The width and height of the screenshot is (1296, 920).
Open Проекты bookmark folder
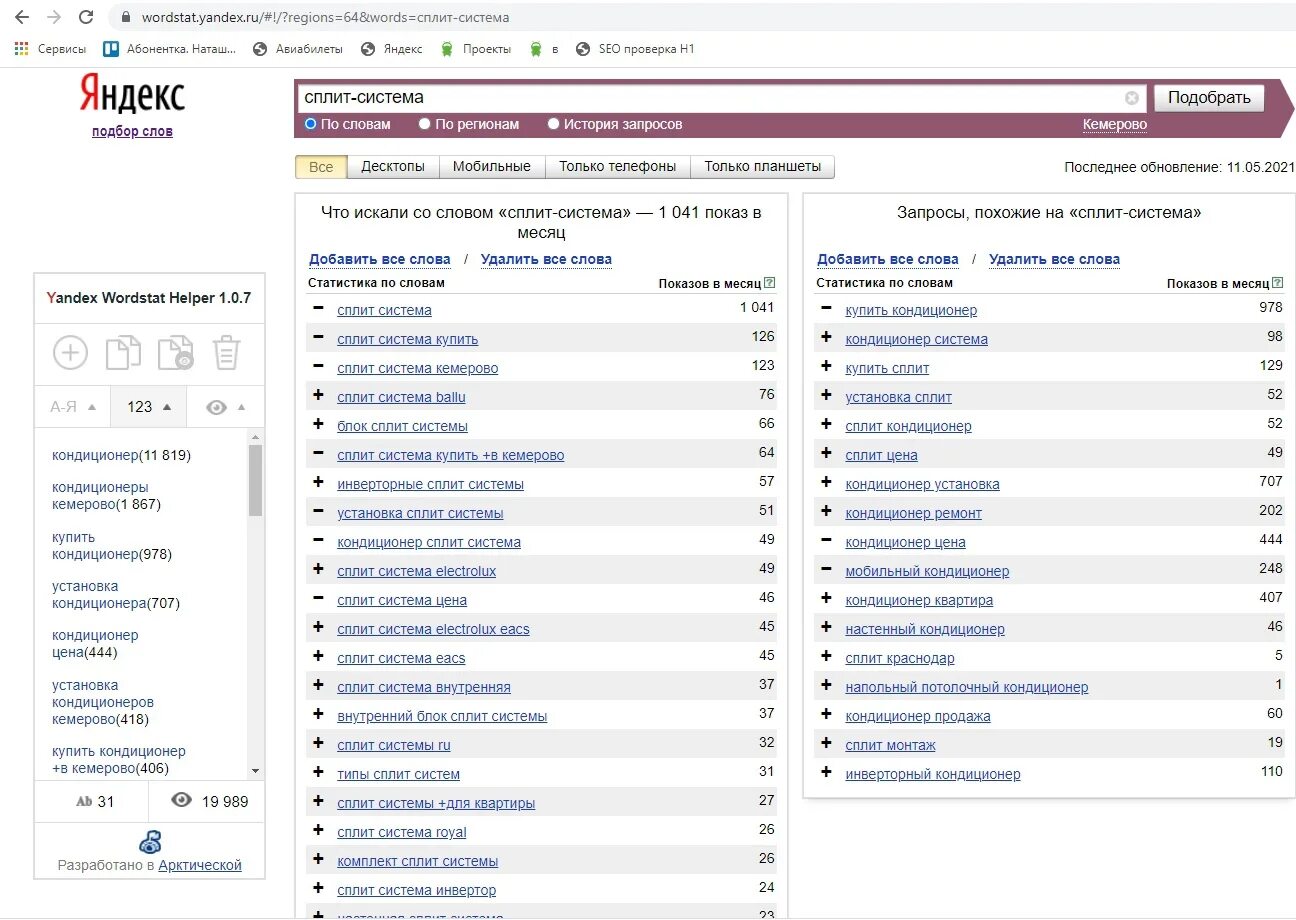pos(476,48)
